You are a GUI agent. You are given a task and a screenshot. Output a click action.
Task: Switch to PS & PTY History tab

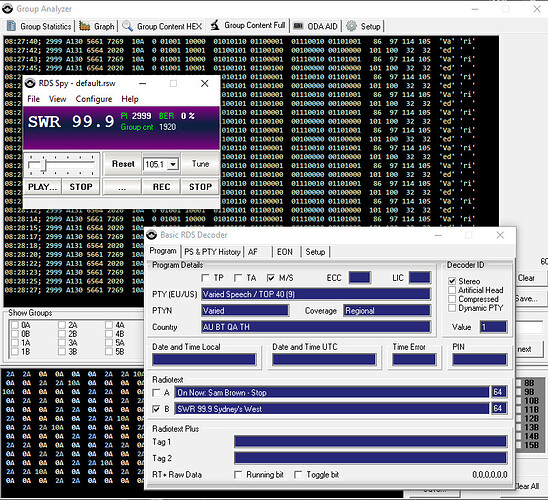212,252
